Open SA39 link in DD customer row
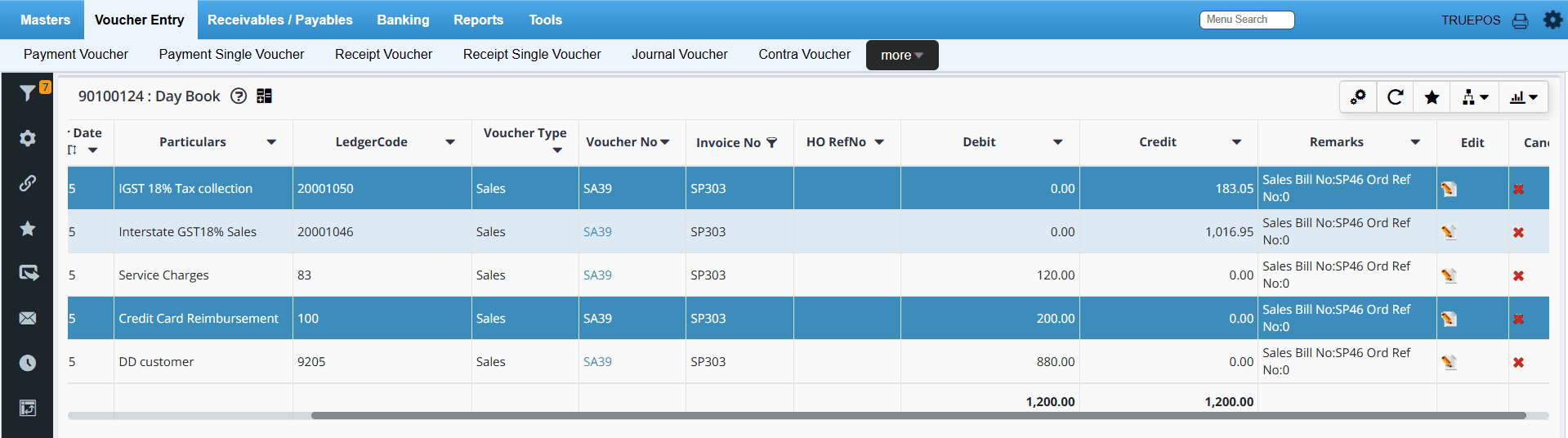The width and height of the screenshot is (1568, 438). (x=597, y=362)
